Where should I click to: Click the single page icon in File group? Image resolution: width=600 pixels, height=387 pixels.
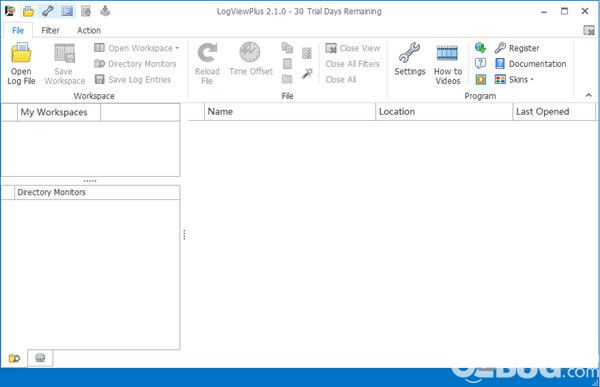click(x=287, y=64)
